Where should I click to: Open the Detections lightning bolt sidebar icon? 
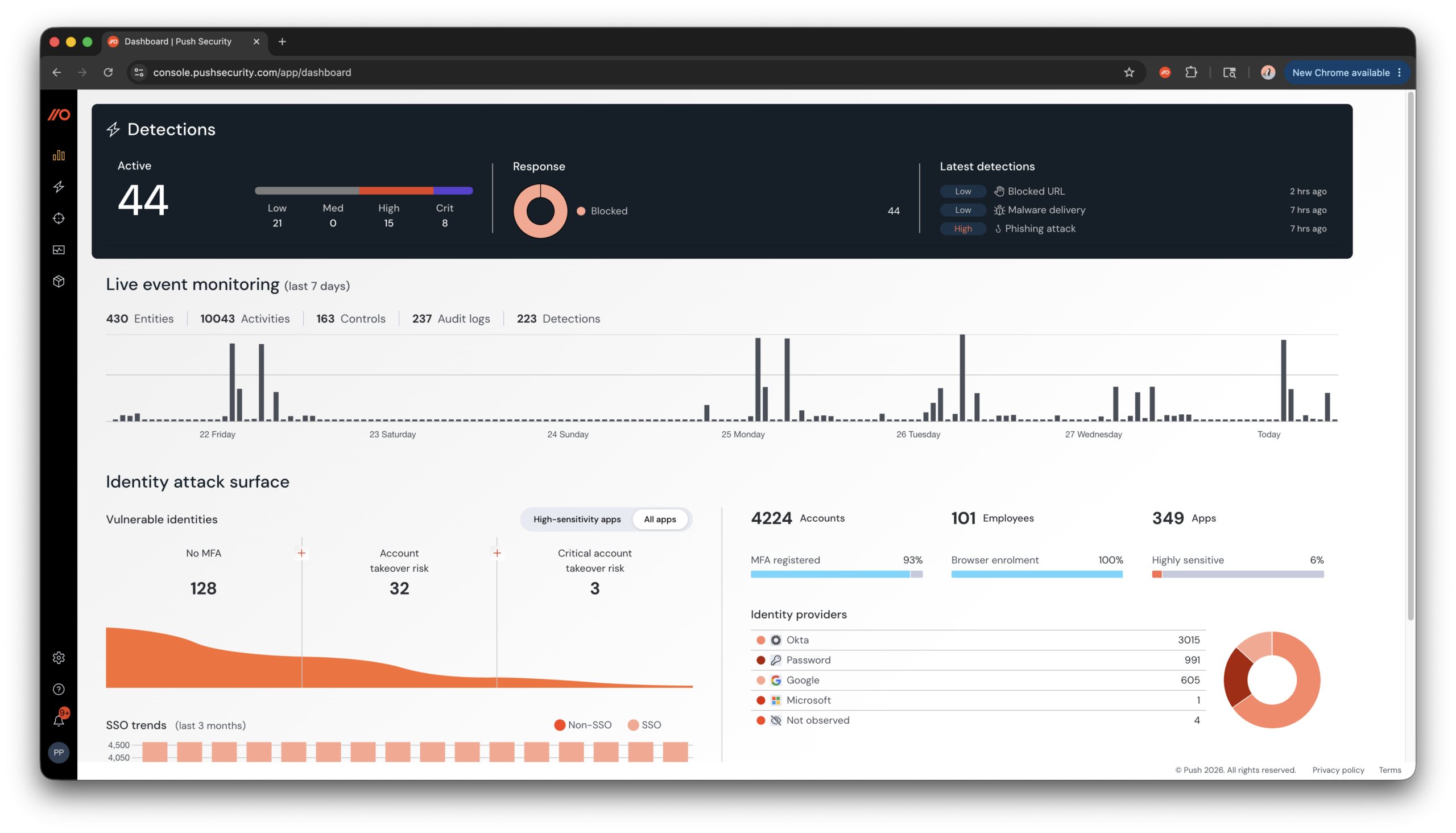59,187
